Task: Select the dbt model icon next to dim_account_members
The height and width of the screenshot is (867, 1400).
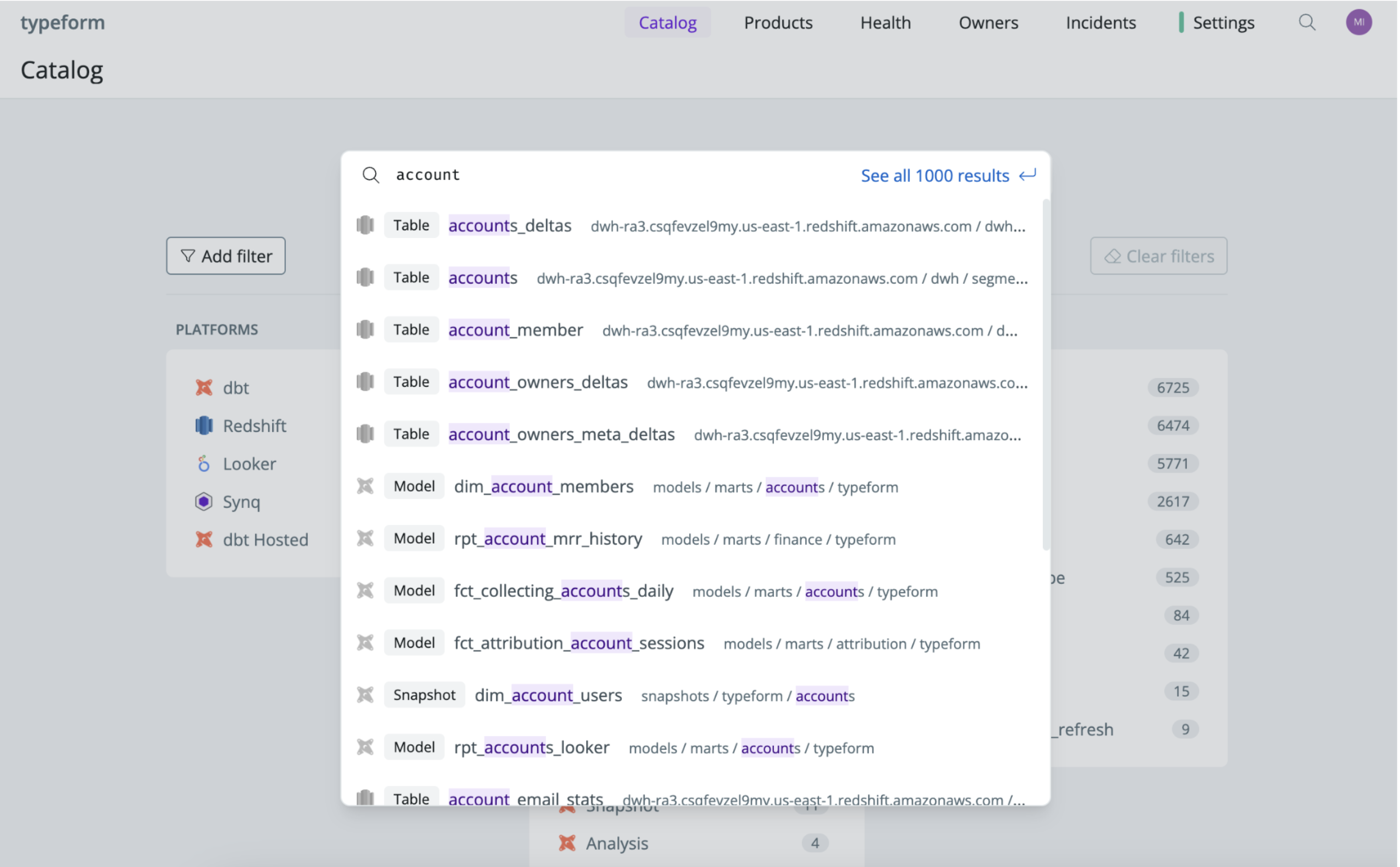Action: 366,486
